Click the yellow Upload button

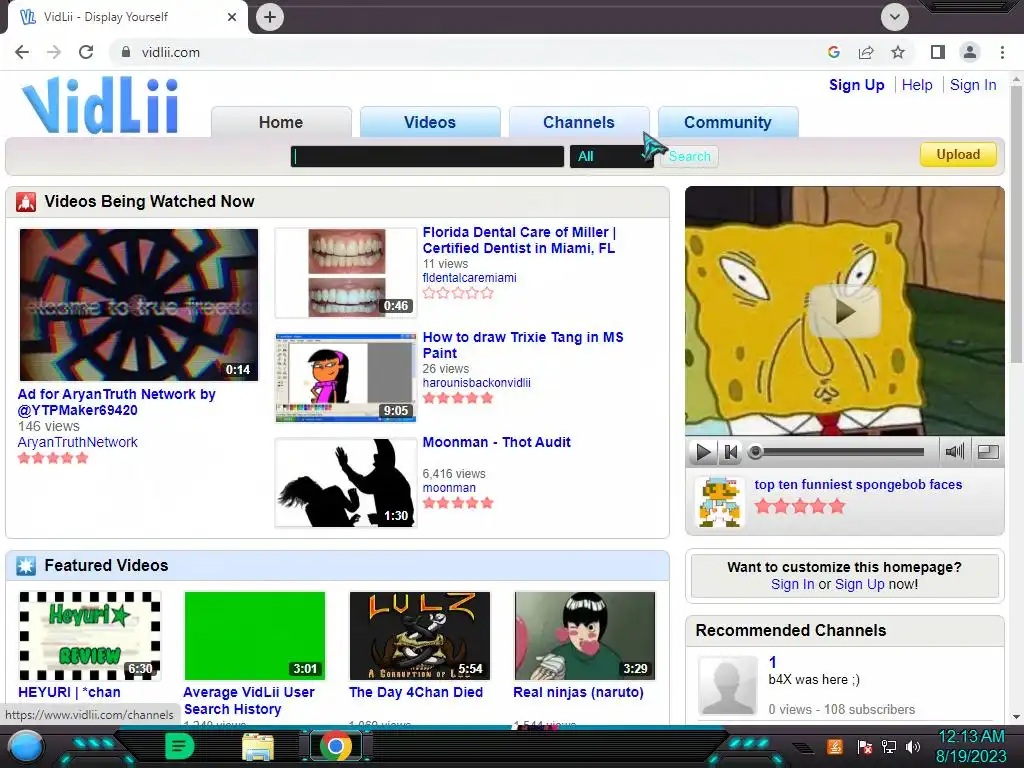[x=958, y=155]
